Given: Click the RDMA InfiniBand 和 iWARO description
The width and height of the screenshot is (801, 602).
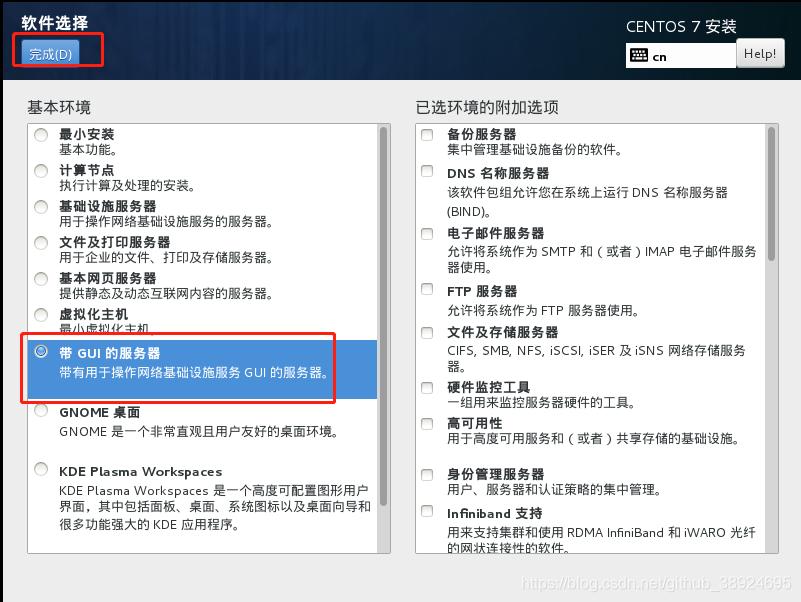Looking at the screenshot, I should point(602,540).
